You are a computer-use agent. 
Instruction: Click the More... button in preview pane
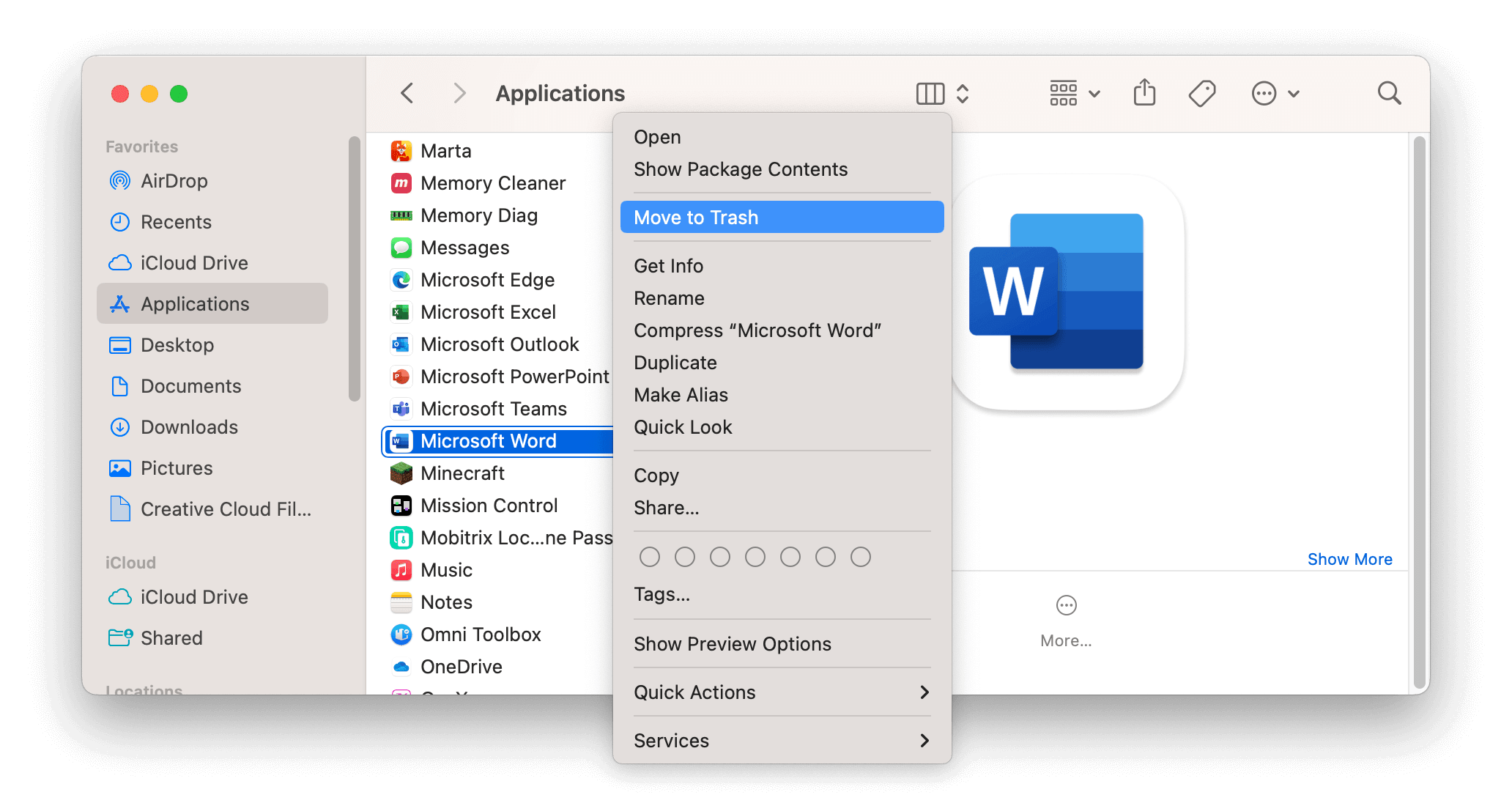point(1066,621)
